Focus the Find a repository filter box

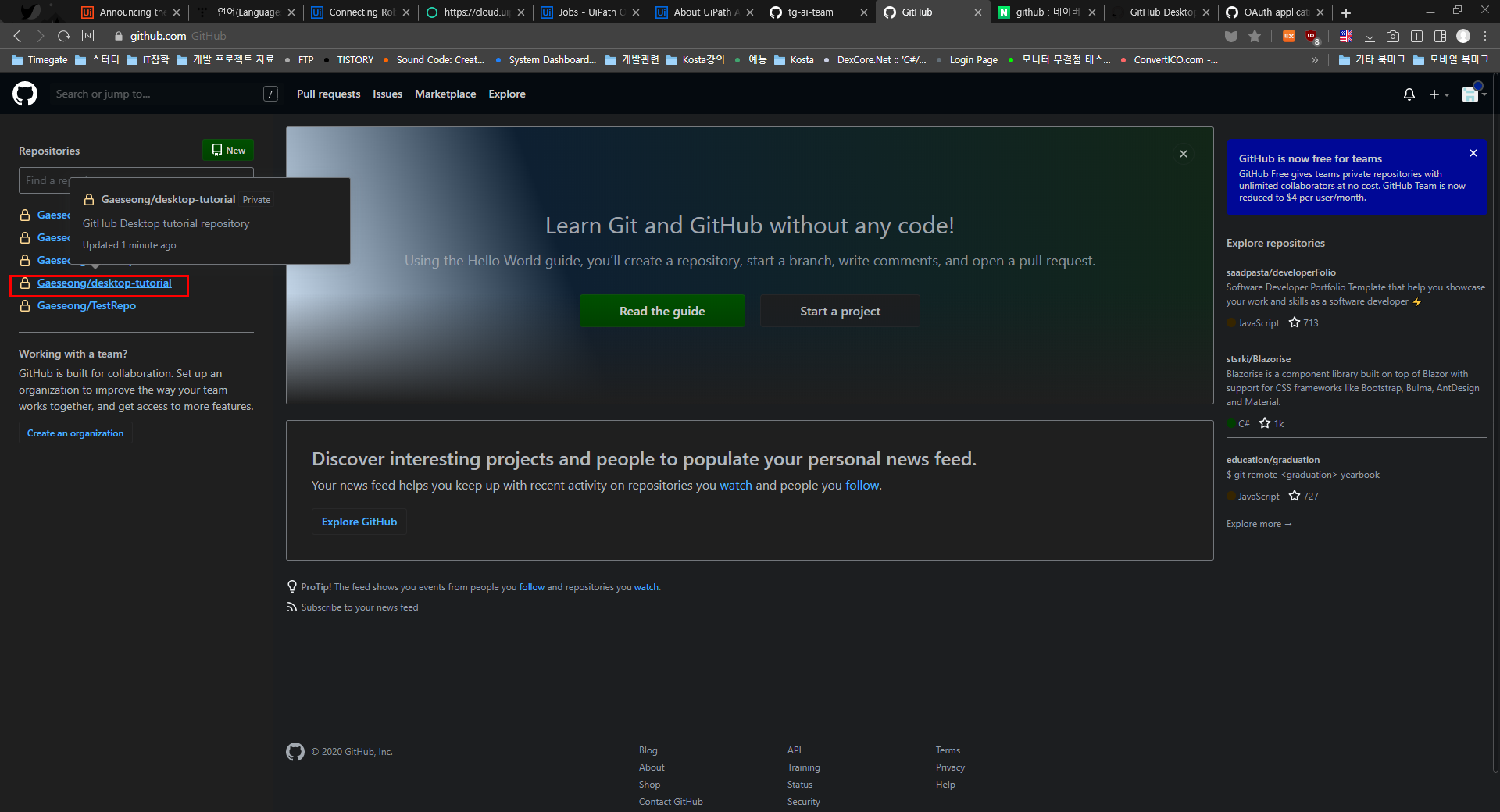point(136,180)
